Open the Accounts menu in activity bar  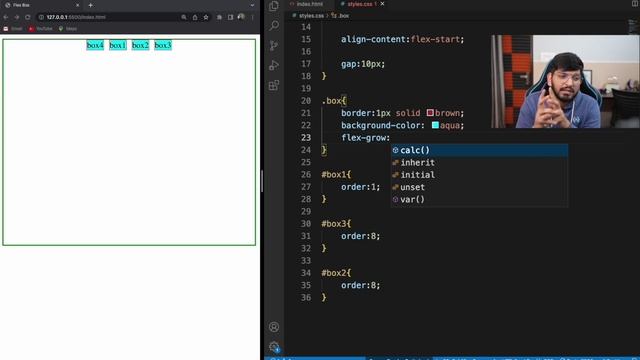[x=274, y=327]
